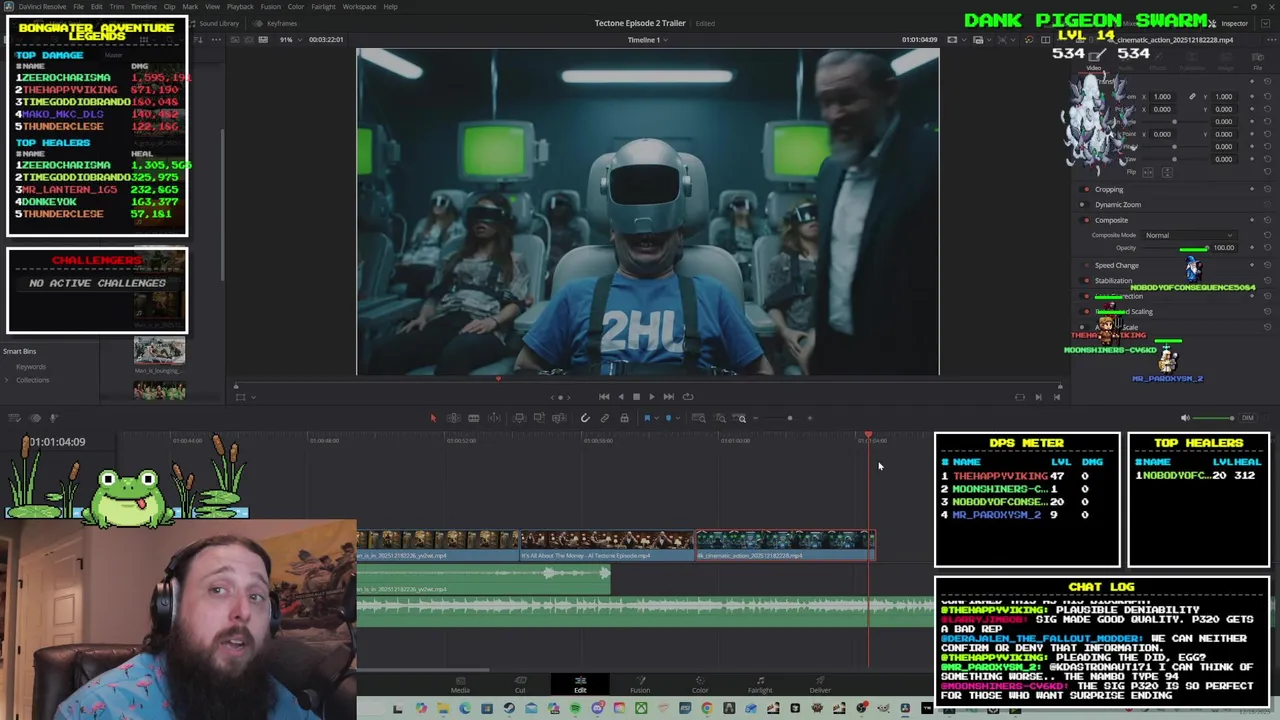Toggle the Stabilization enable switch
Screen dimensions: 1280x720
[x=1085, y=281]
